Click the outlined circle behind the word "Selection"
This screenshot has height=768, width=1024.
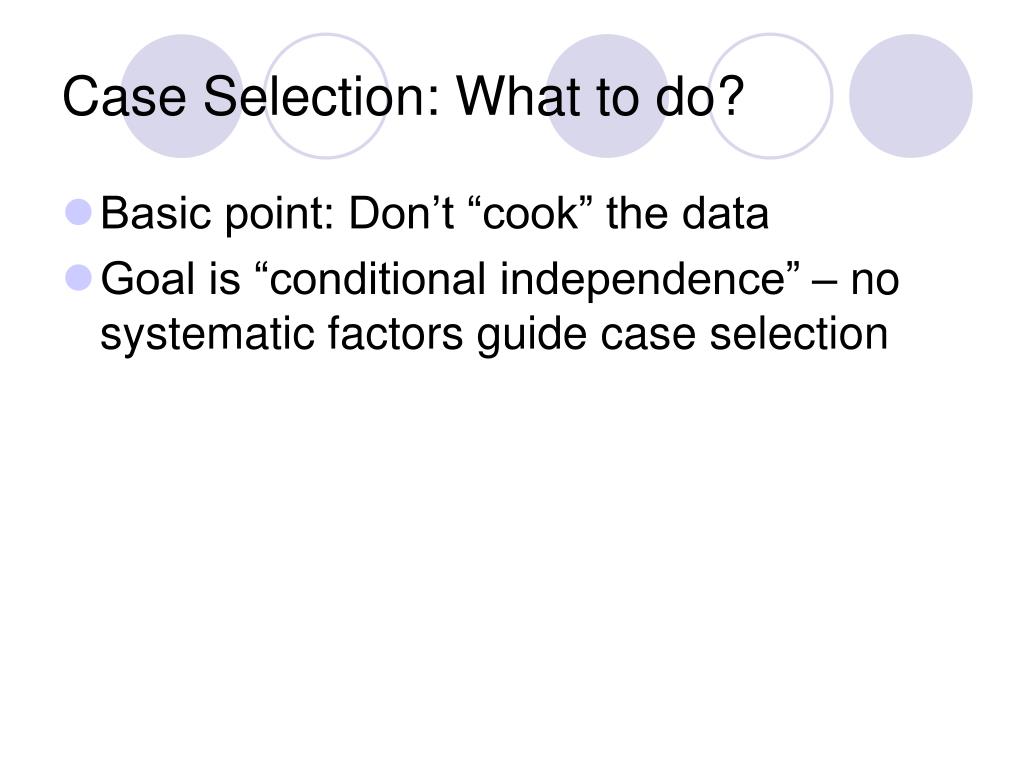(326, 96)
